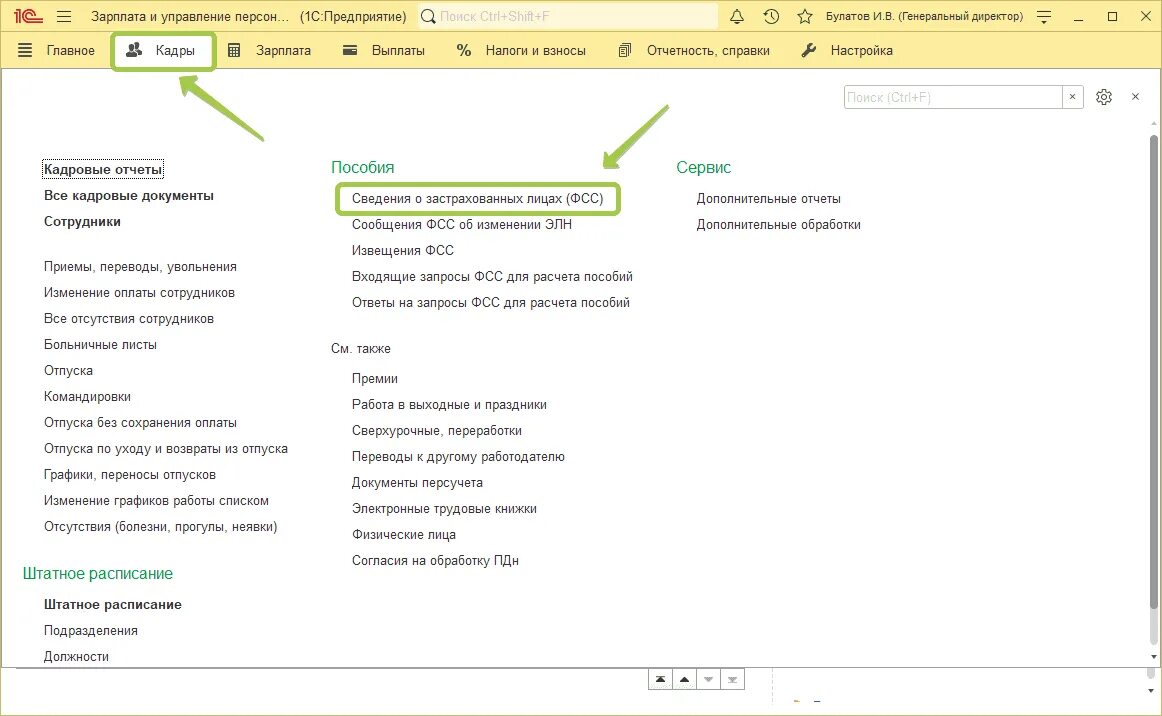Open Больничные листы
This screenshot has height=716, width=1162.
pos(100,345)
